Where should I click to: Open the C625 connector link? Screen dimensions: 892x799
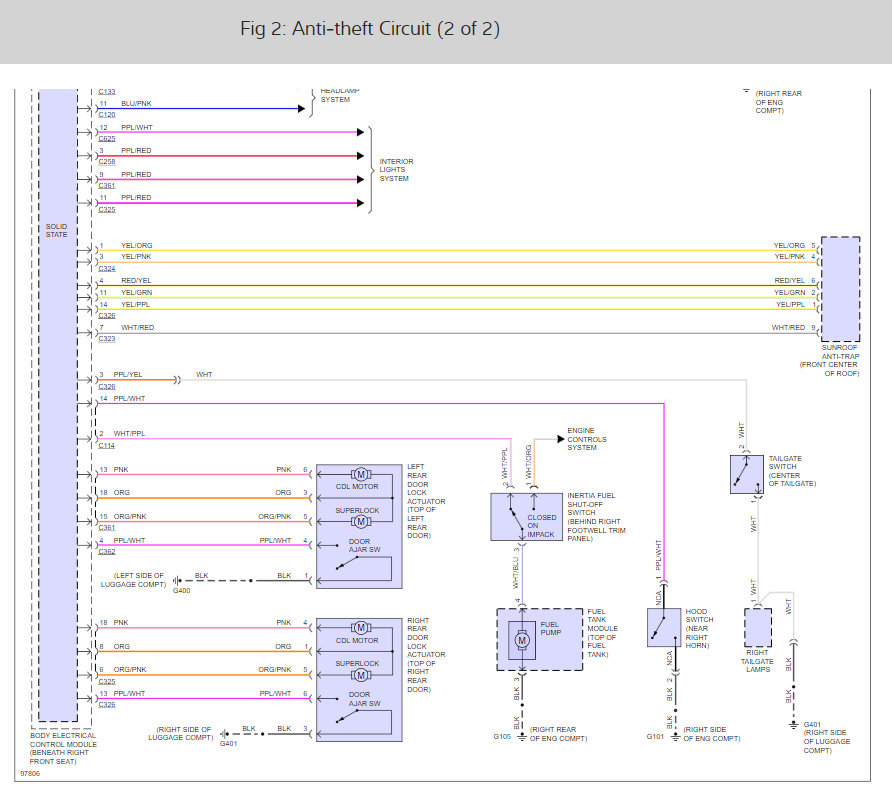(107, 138)
